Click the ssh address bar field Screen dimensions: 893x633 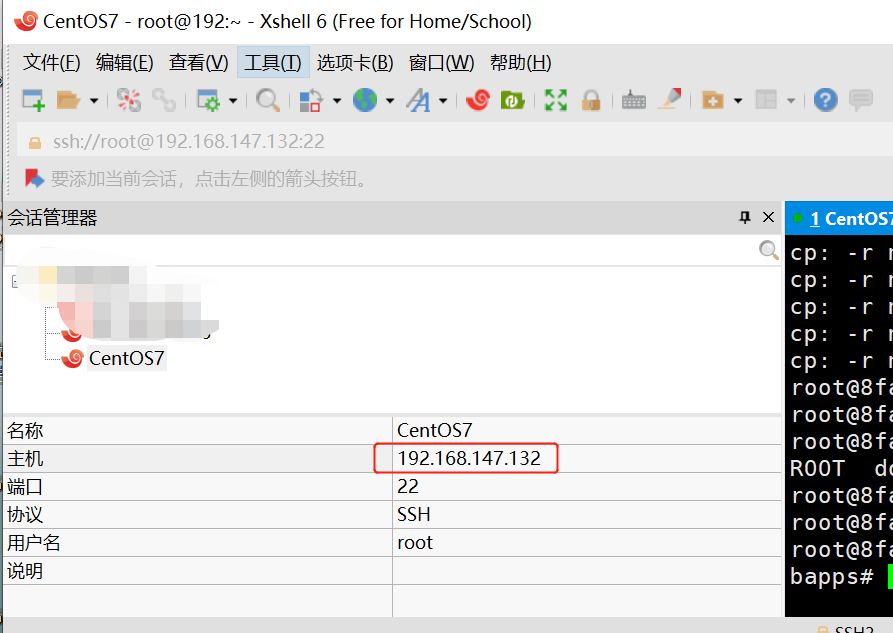pos(454,141)
